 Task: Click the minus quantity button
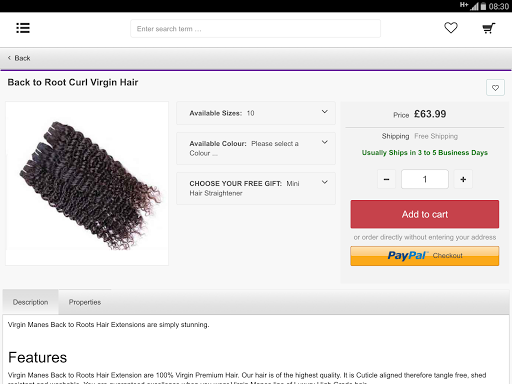386,179
